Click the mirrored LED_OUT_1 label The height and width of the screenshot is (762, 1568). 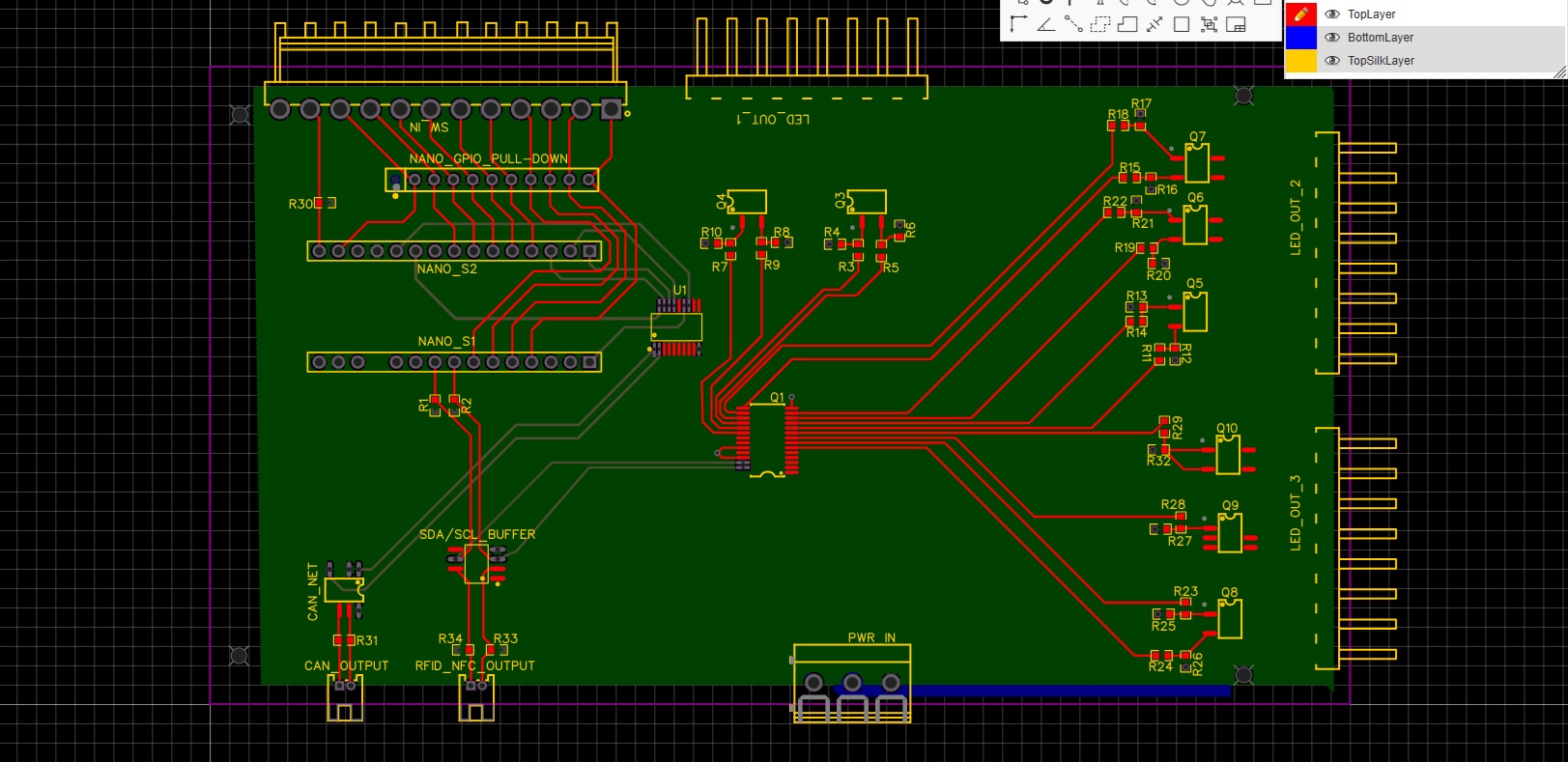click(773, 119)
